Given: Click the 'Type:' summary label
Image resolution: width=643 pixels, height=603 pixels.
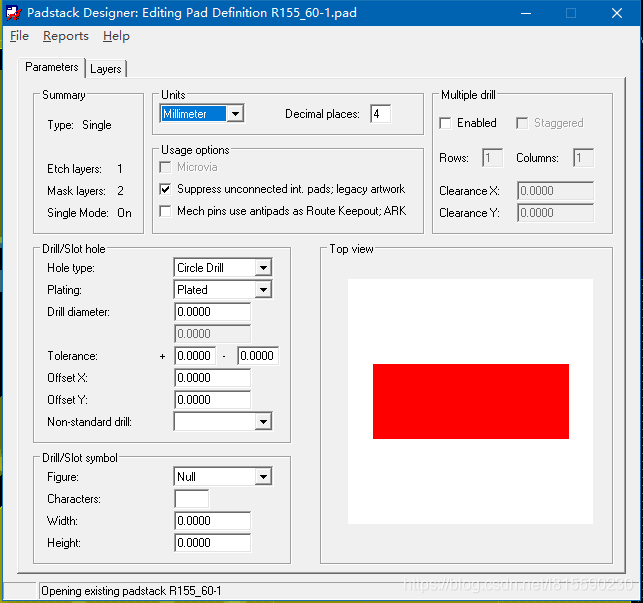Looking at the screenshot, I should pyautogui.click(x=60, y=125).
